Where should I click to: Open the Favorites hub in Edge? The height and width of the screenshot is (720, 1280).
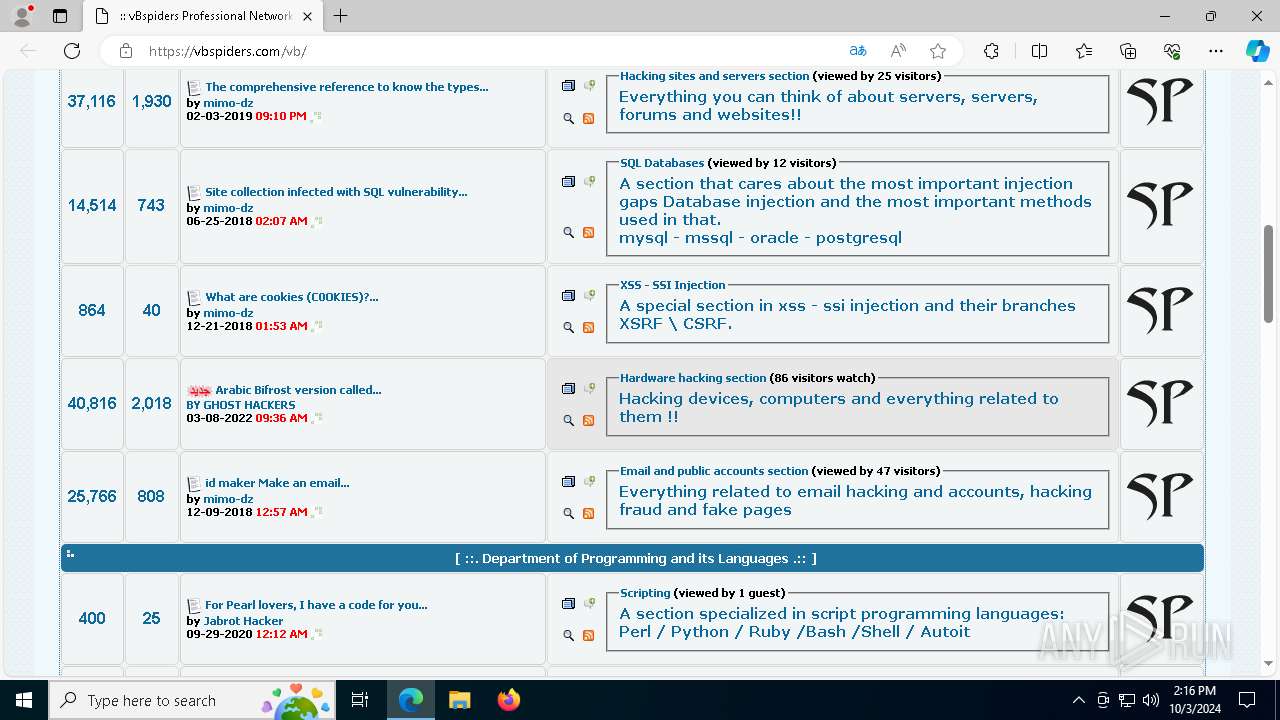[x=1084, y=51]
